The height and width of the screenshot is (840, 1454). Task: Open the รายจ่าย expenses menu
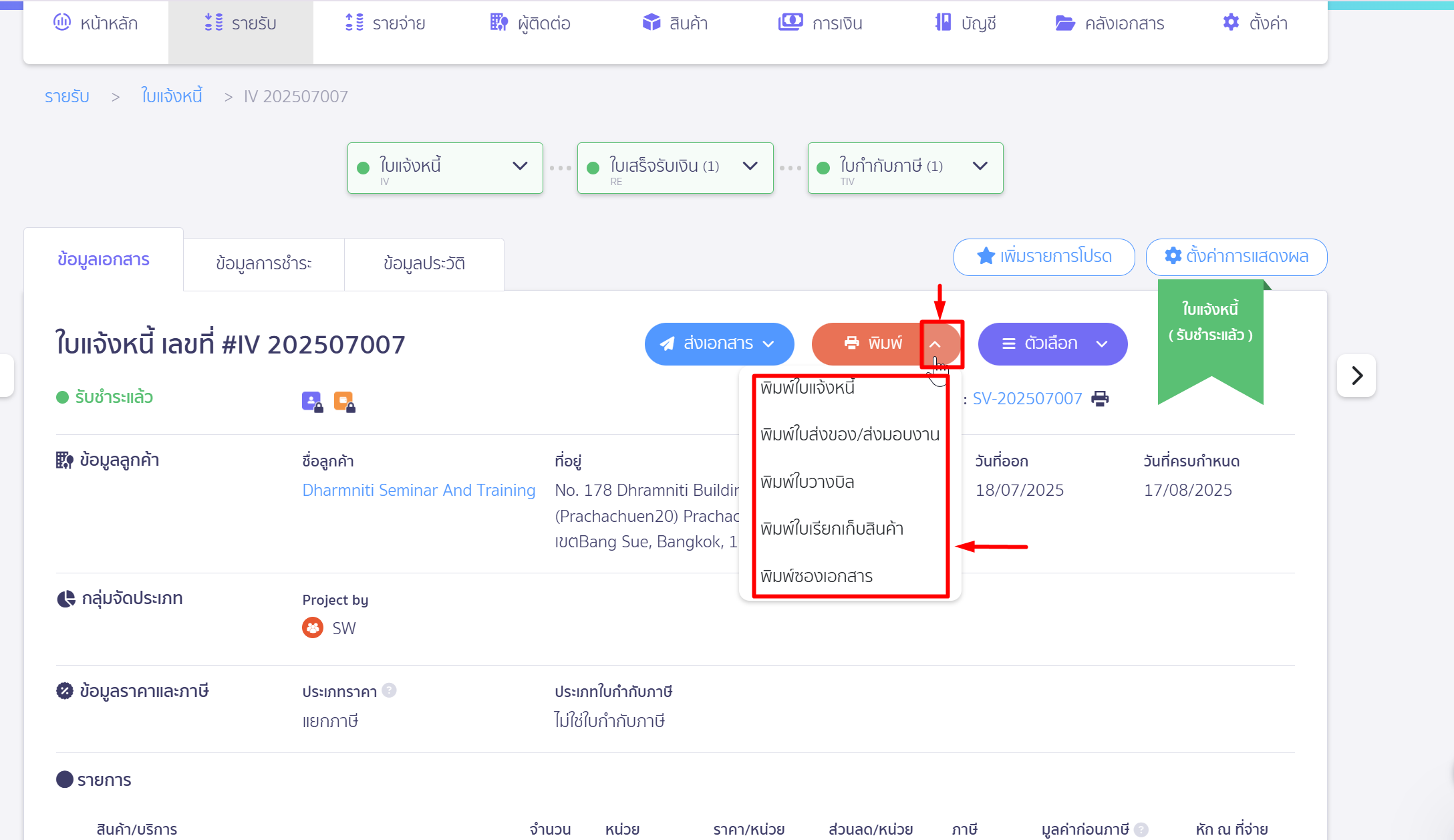point(386,24)
